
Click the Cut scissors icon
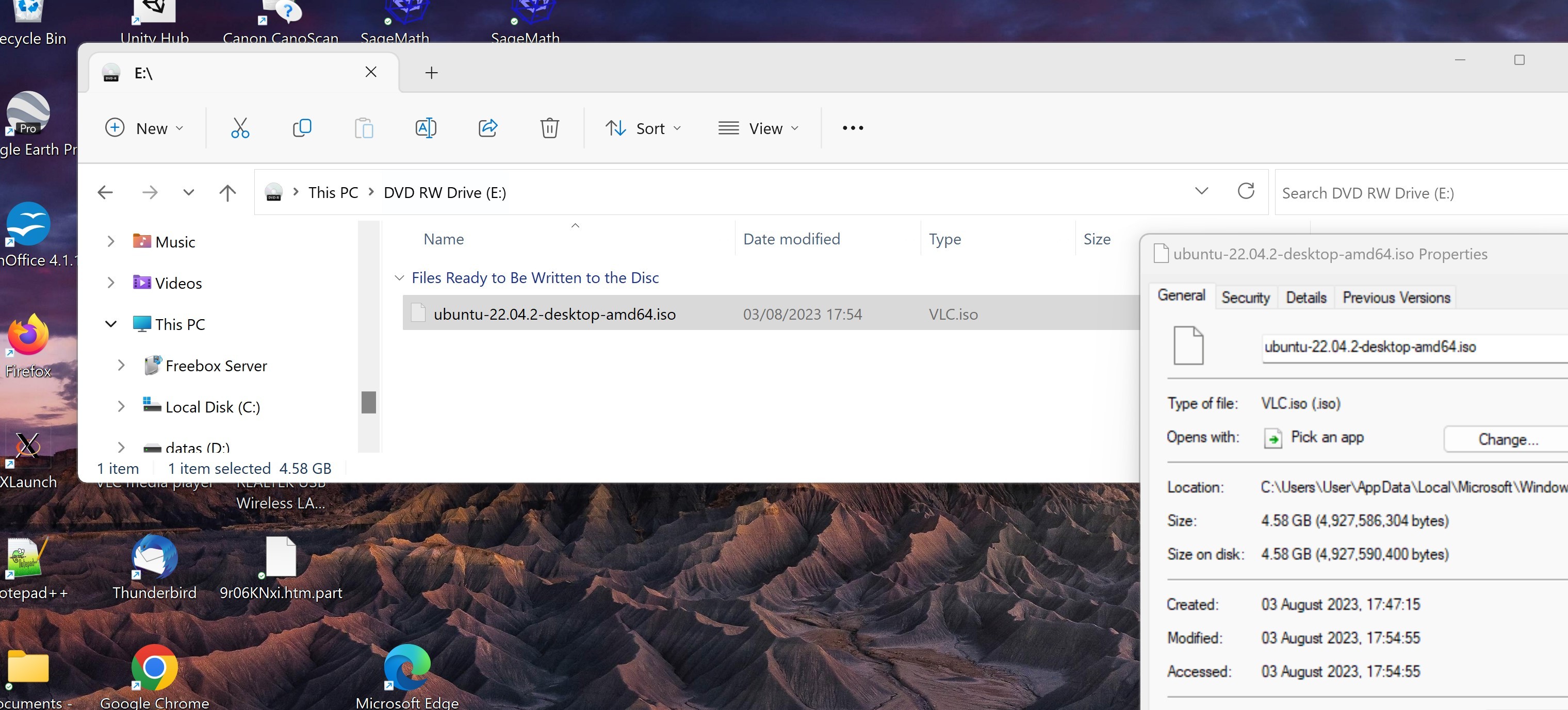click(x=240, y=128)
